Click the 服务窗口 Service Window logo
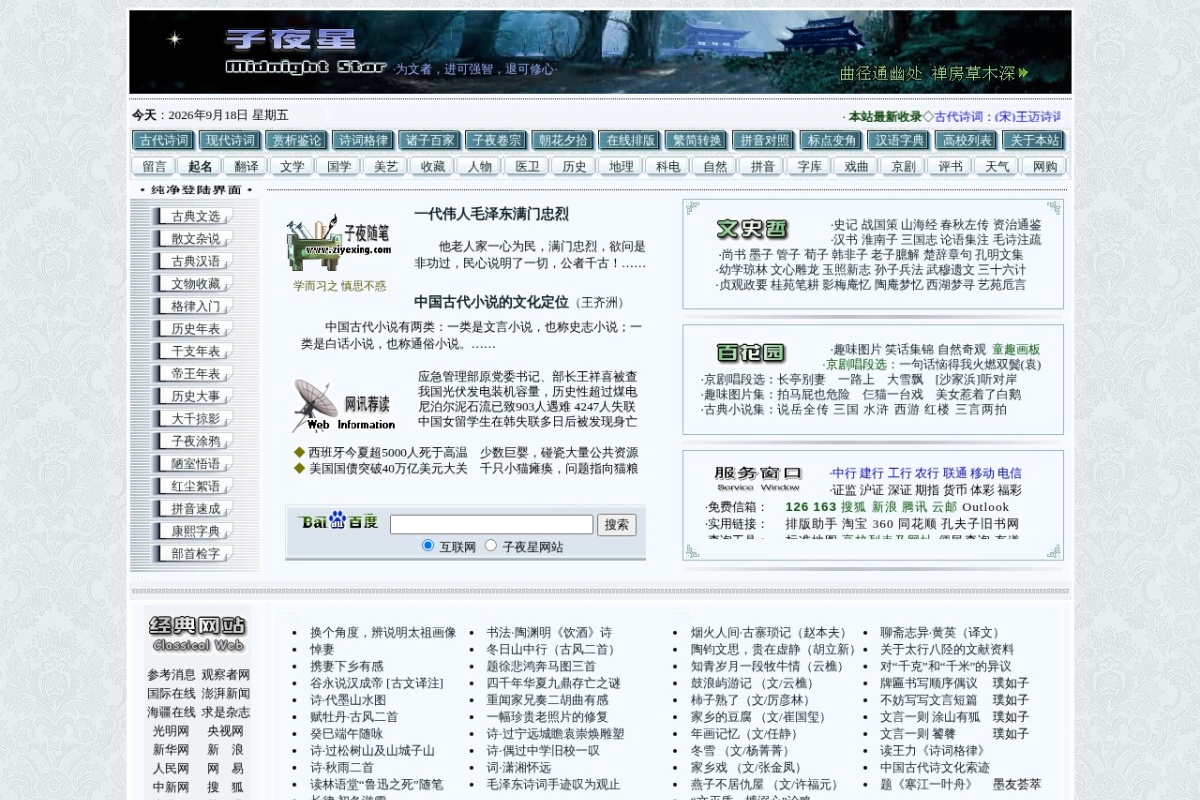 click(758, 479)
